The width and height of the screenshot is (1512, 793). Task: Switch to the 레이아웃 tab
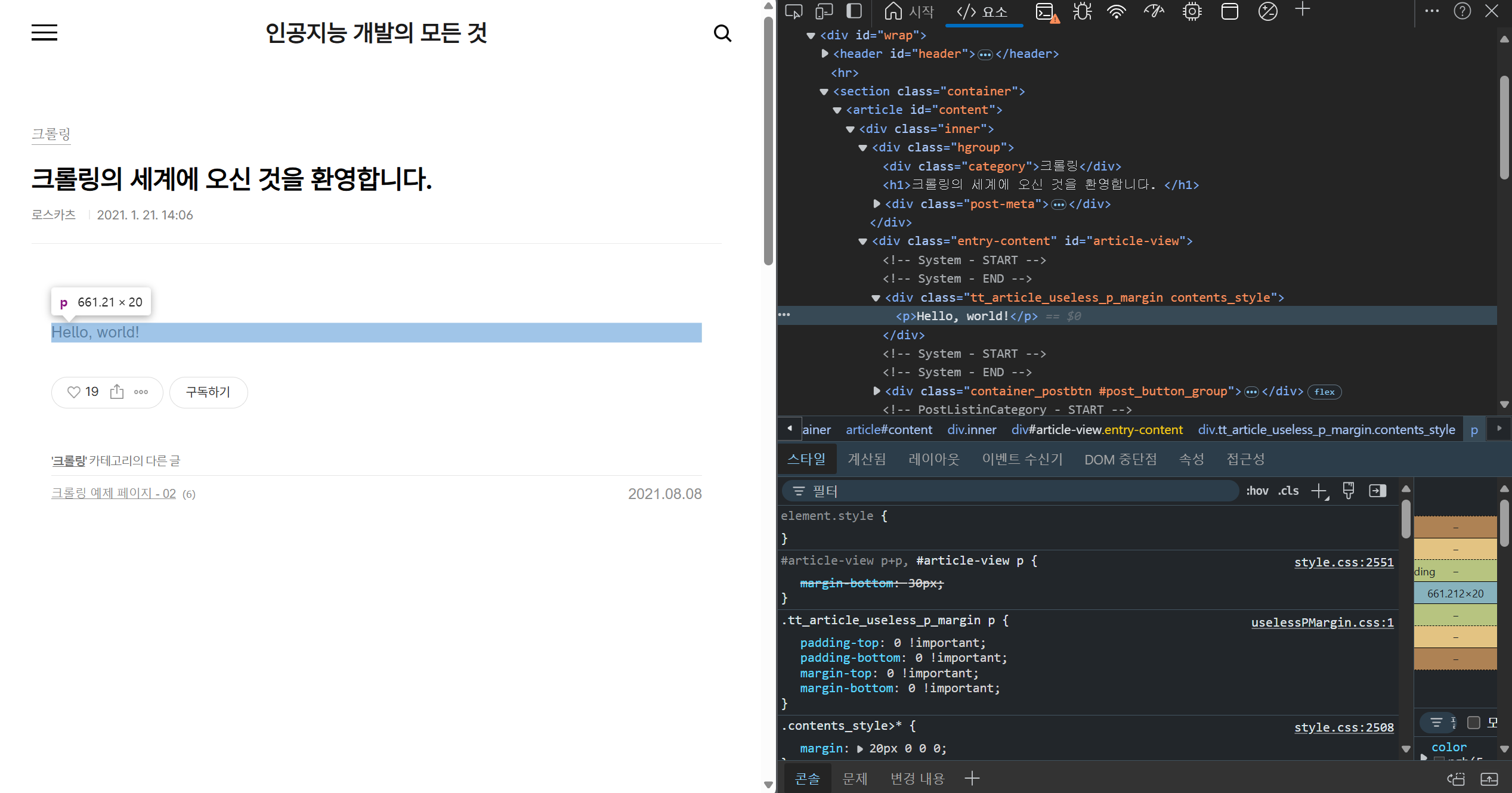[x=933, y=459]
